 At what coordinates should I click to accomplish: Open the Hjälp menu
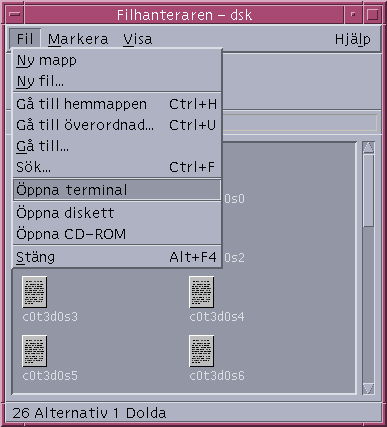coord(352,39)
